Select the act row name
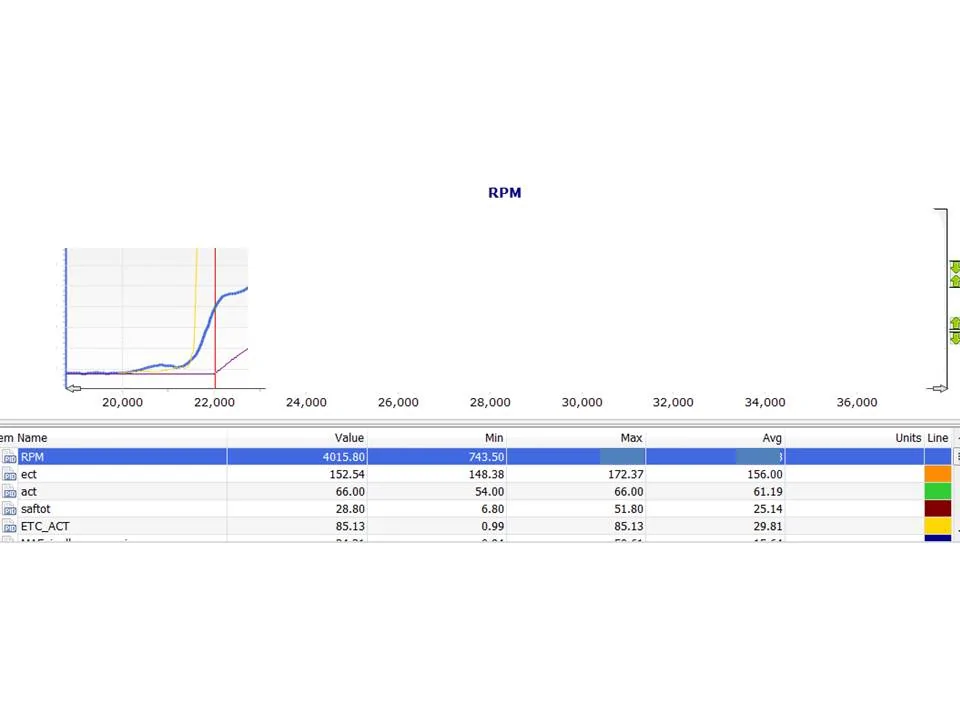The width and height of the screenshot is (960, 720). point(29,492)
